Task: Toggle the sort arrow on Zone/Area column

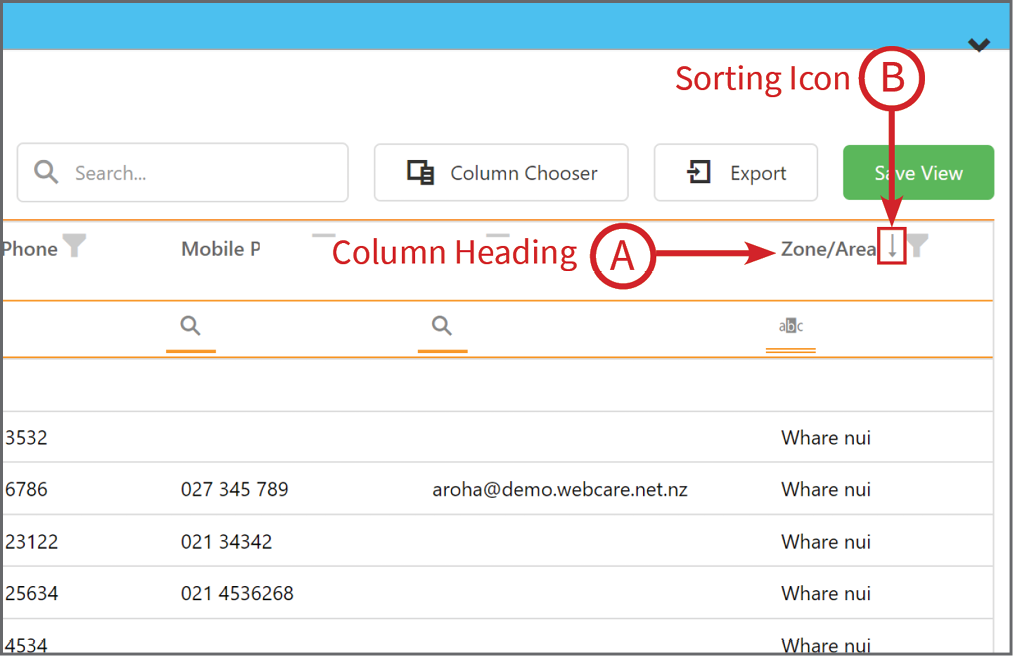Action: click(x=892, y=246)
